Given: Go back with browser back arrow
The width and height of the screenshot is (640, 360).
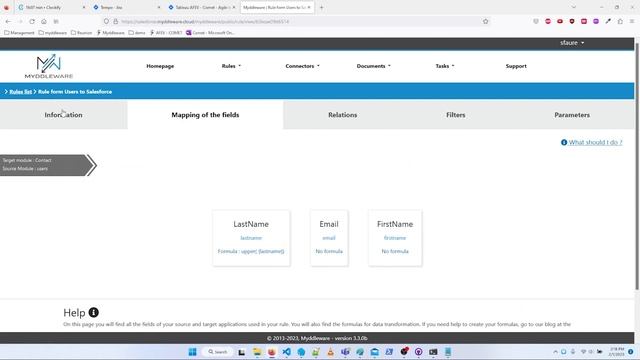Looking at the screenshot, I should tap(8, 21).
